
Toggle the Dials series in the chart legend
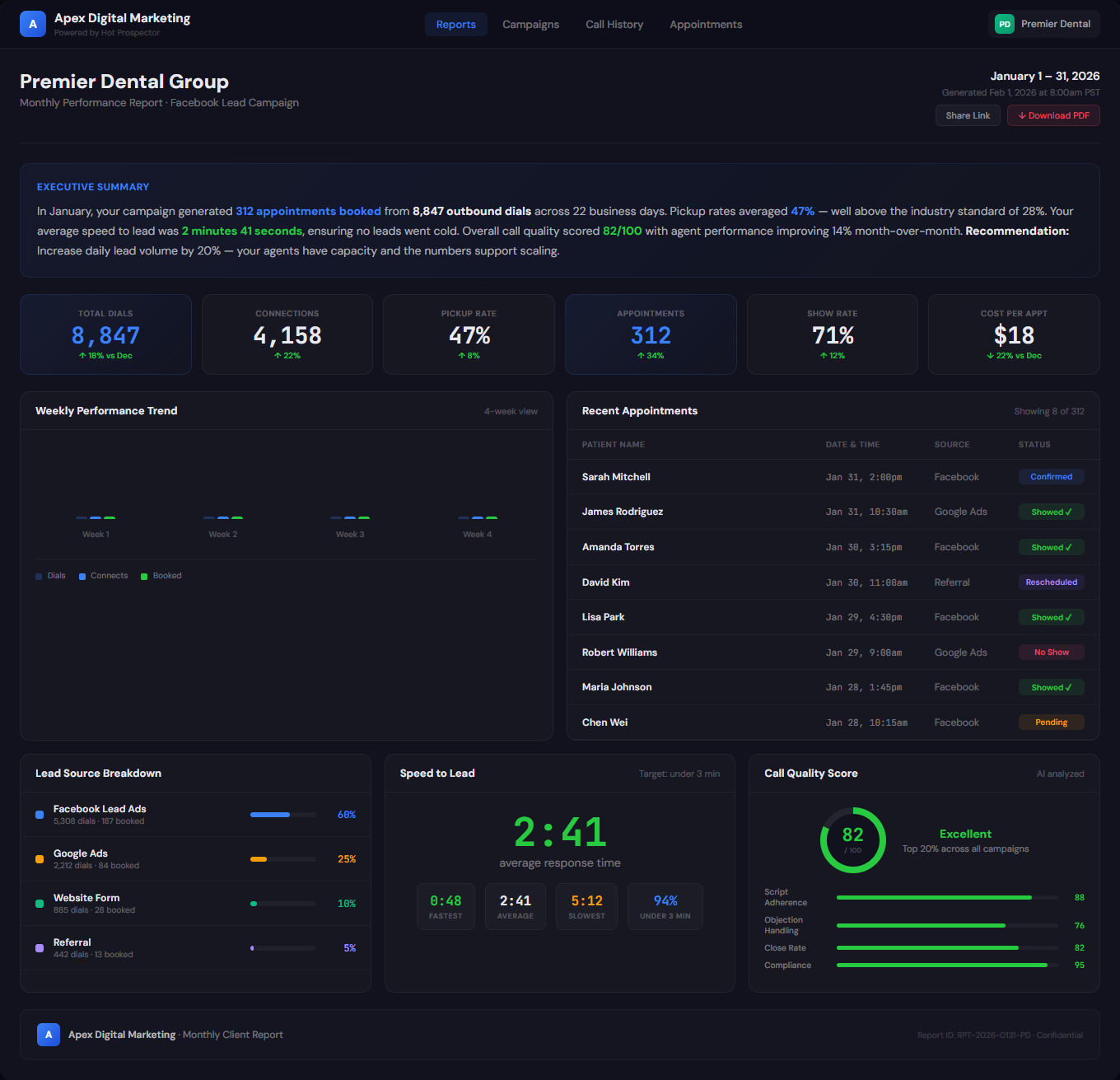50,575
